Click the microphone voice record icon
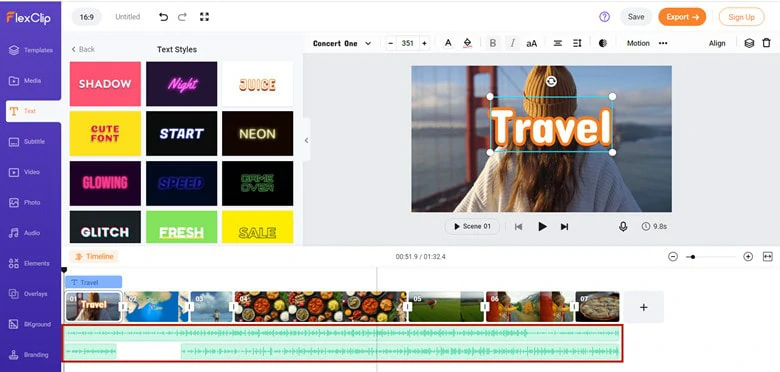The width and height of the screenshot is (780, 372). tap(623, 226)
